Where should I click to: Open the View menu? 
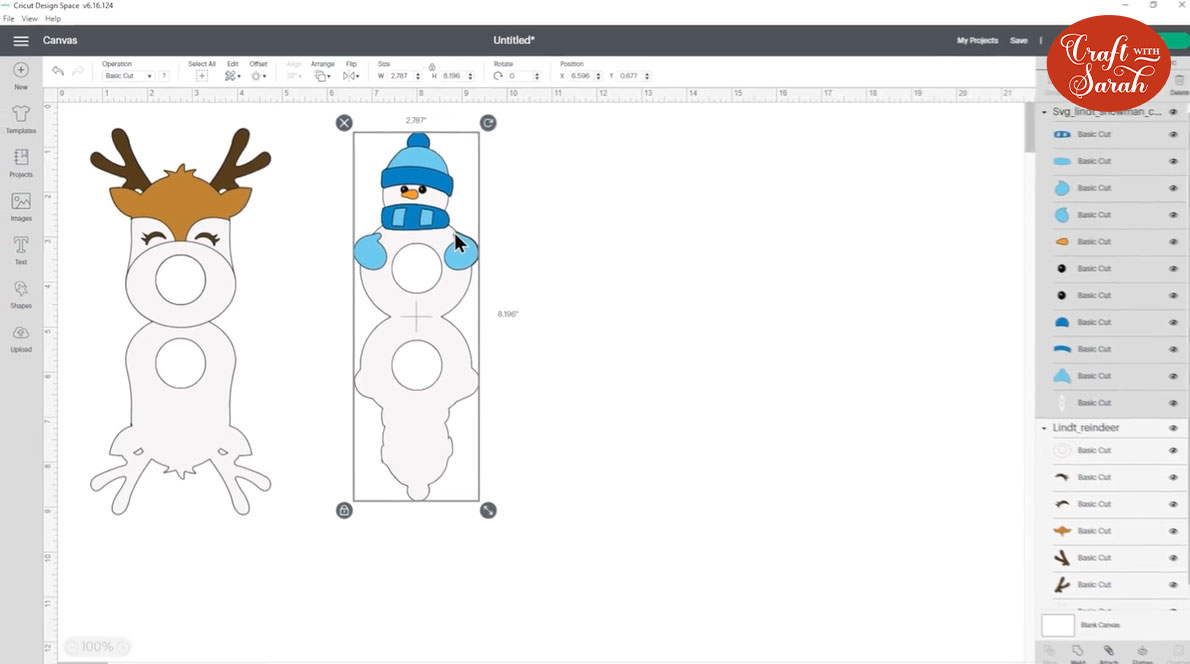[29, 18]
